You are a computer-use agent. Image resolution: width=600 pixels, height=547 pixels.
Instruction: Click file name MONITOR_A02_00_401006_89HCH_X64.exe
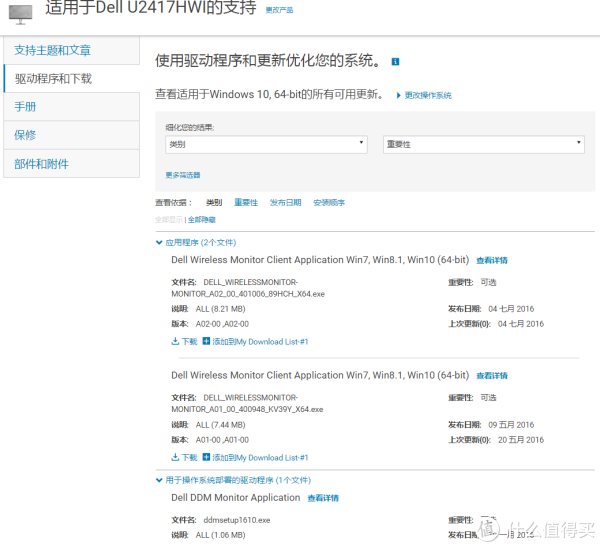(248, 294)
